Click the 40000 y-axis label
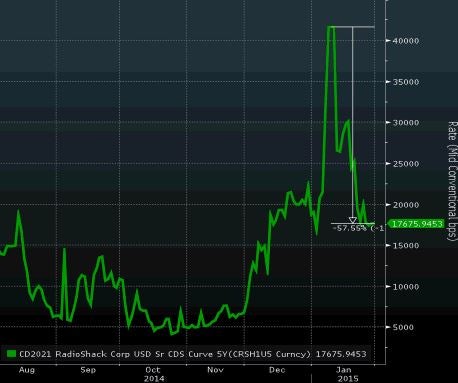Screen dimensions: 458x383 tap(406, 41)
